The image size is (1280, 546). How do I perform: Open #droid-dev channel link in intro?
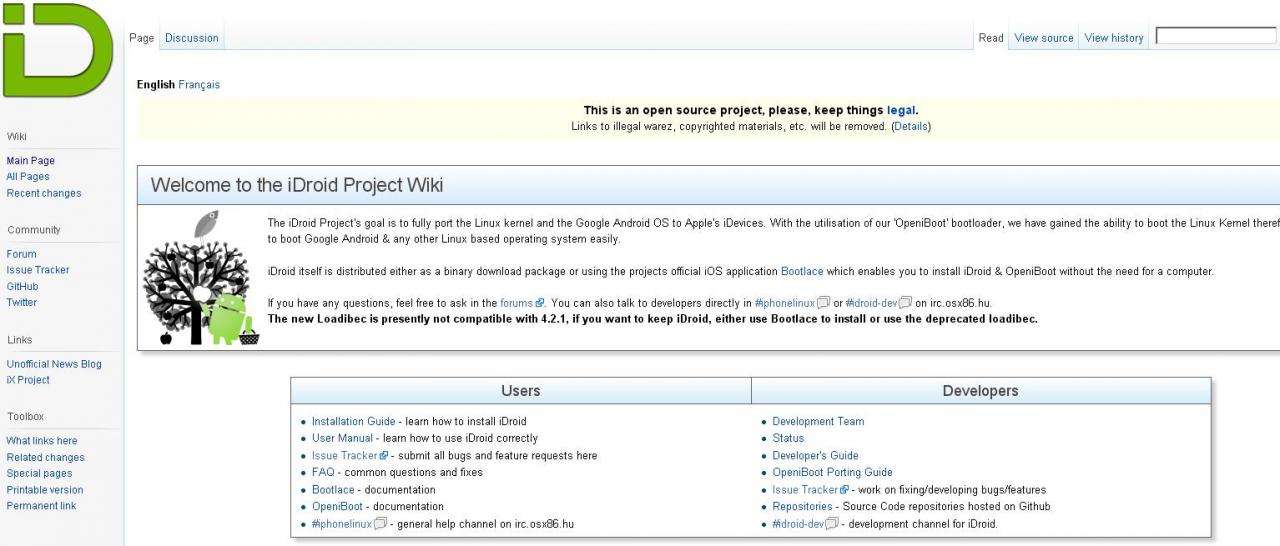(x=872, y=303)
